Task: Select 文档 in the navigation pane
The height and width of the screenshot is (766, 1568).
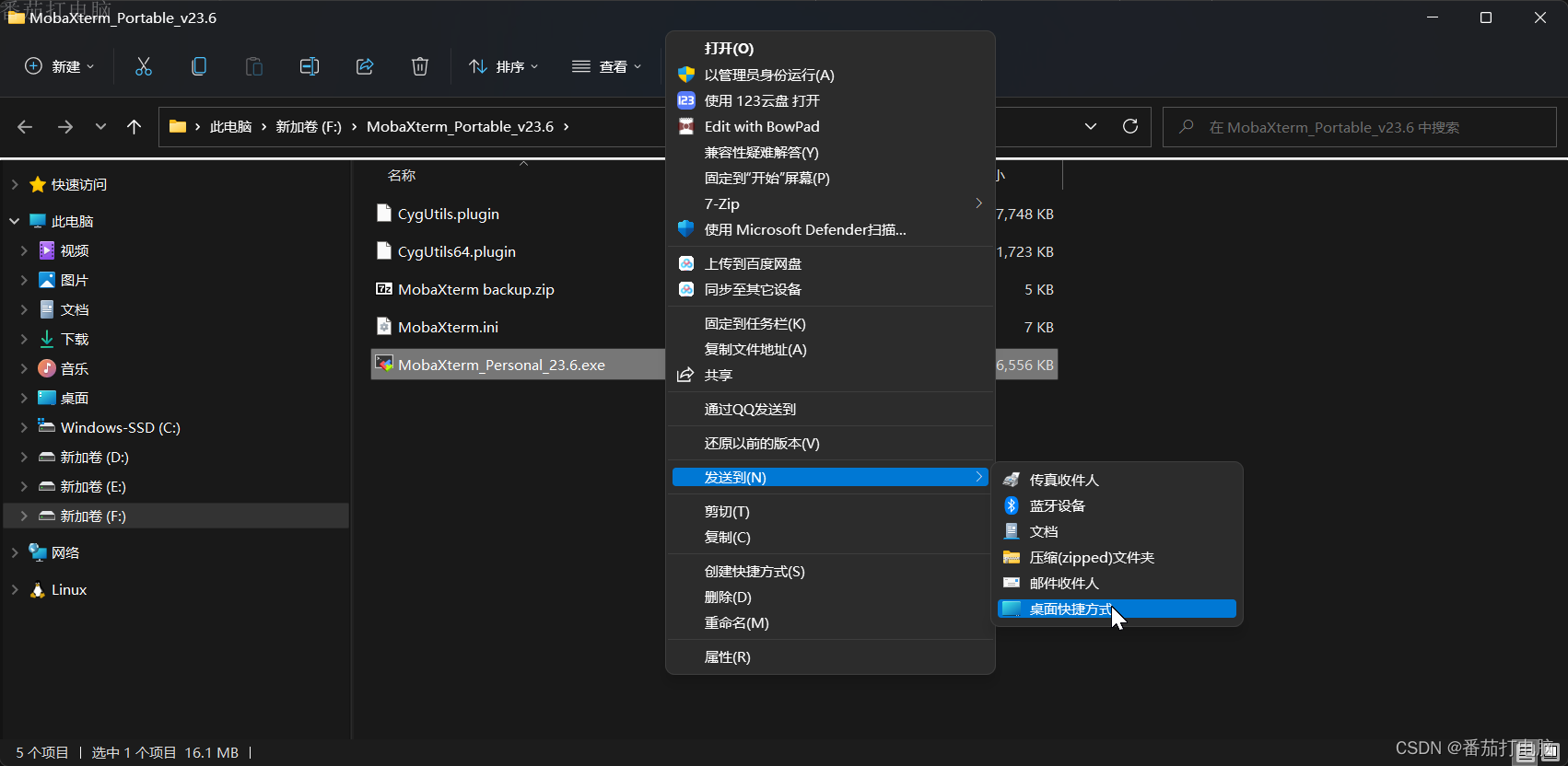Action: point(75,310)
